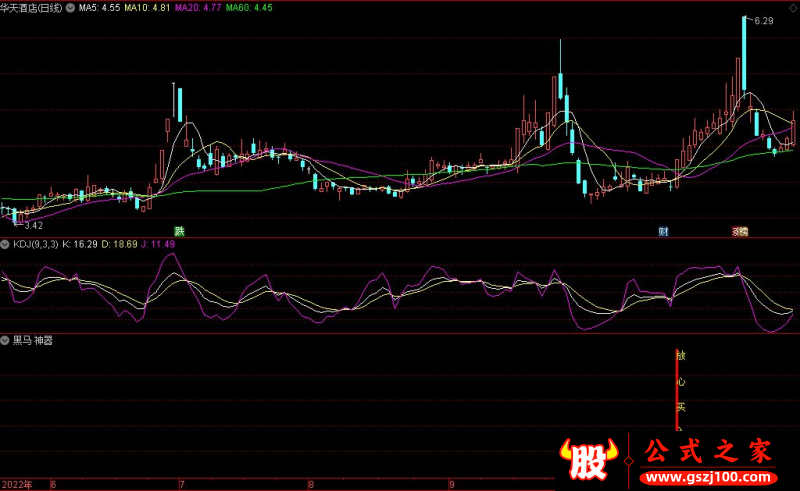This screenshot has width=800, height=491.
Task: Click the MA5: 4.55 legend label
Action: coord(99,7)
